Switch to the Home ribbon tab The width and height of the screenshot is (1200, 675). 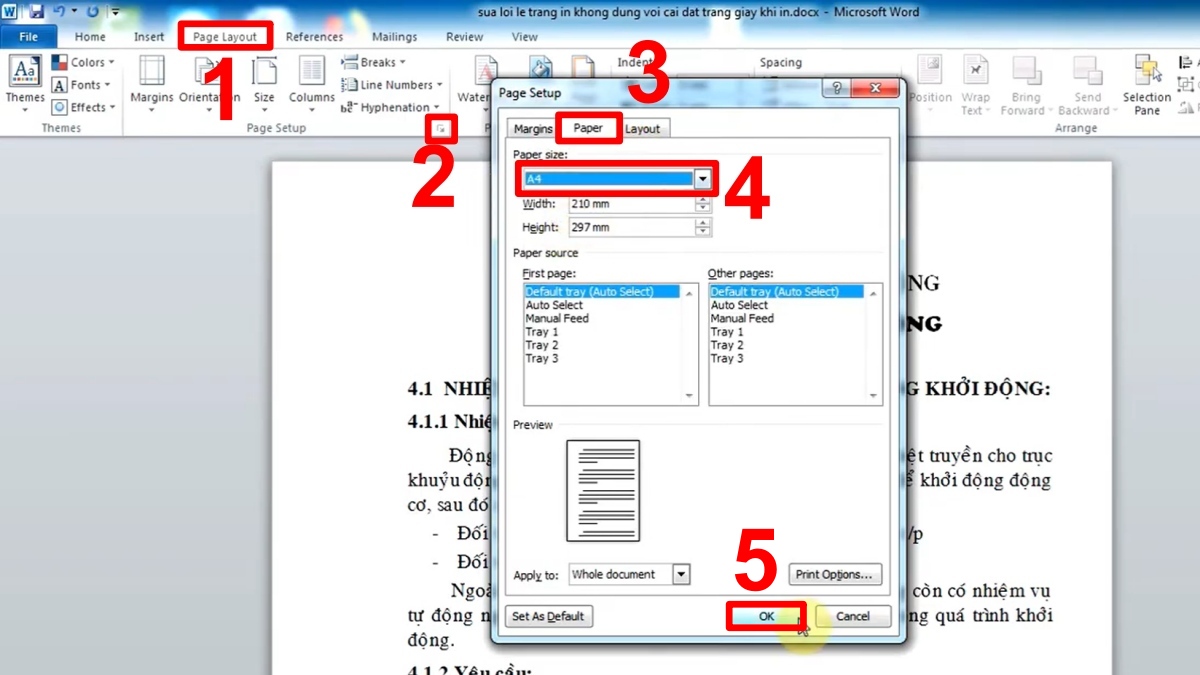[x=90, y=37]
